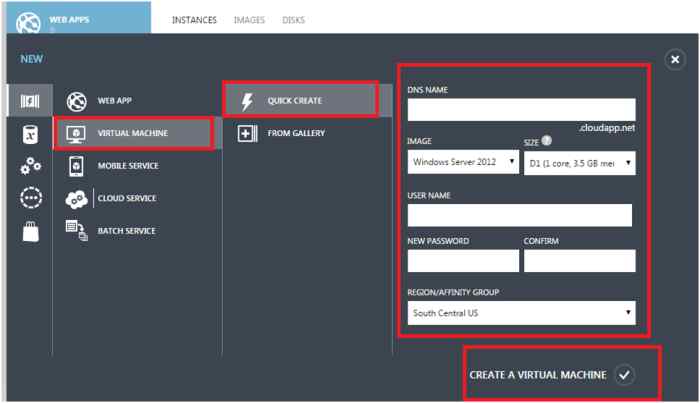Switch to the Instances tab
Viewport: 700px width, 403px height.
[194, 20]
